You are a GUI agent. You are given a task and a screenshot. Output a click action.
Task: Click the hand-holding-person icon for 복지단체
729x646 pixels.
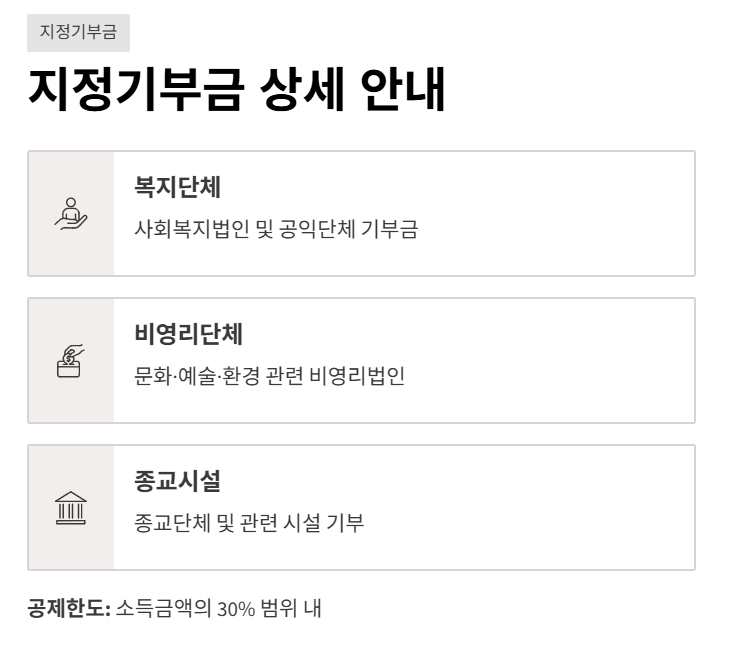tap(71, 213)
